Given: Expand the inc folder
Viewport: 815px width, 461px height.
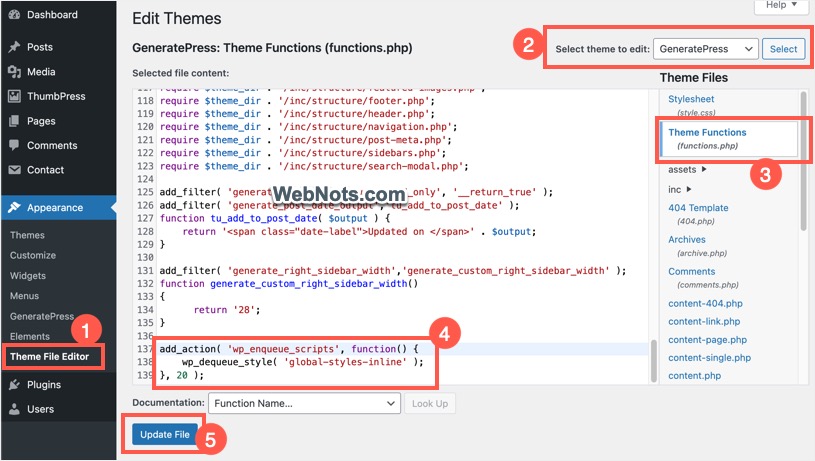Looking at the screenshot, I should coord(679,189).
